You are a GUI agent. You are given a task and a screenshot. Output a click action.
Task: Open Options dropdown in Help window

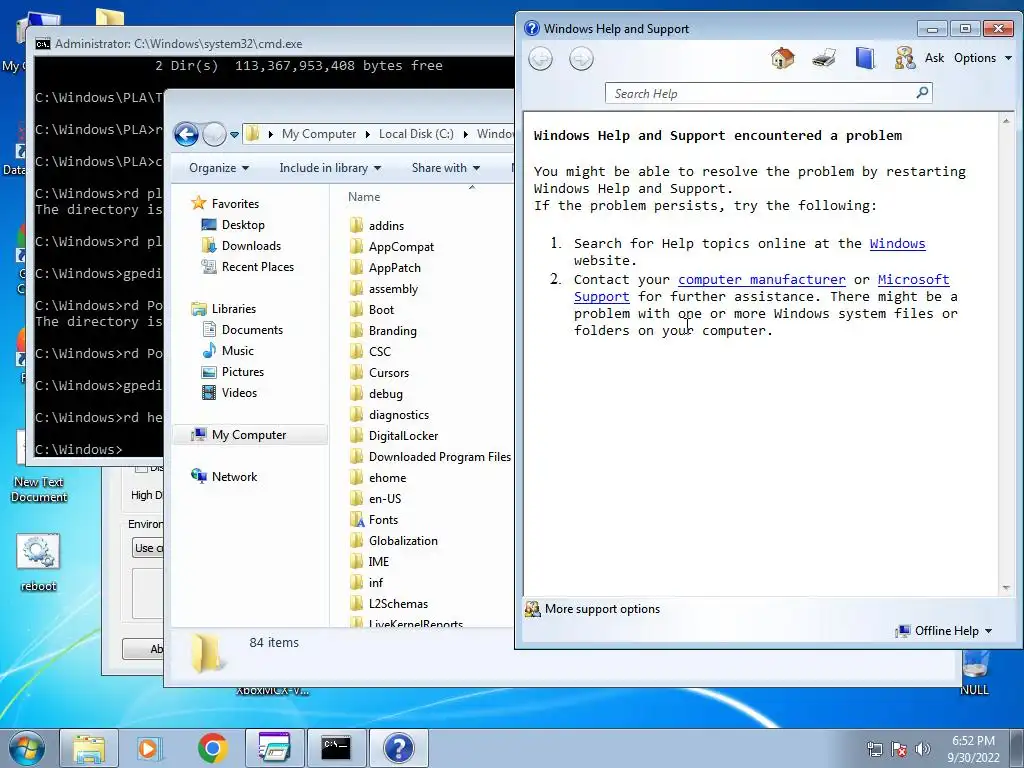click(x=983, y=58)
